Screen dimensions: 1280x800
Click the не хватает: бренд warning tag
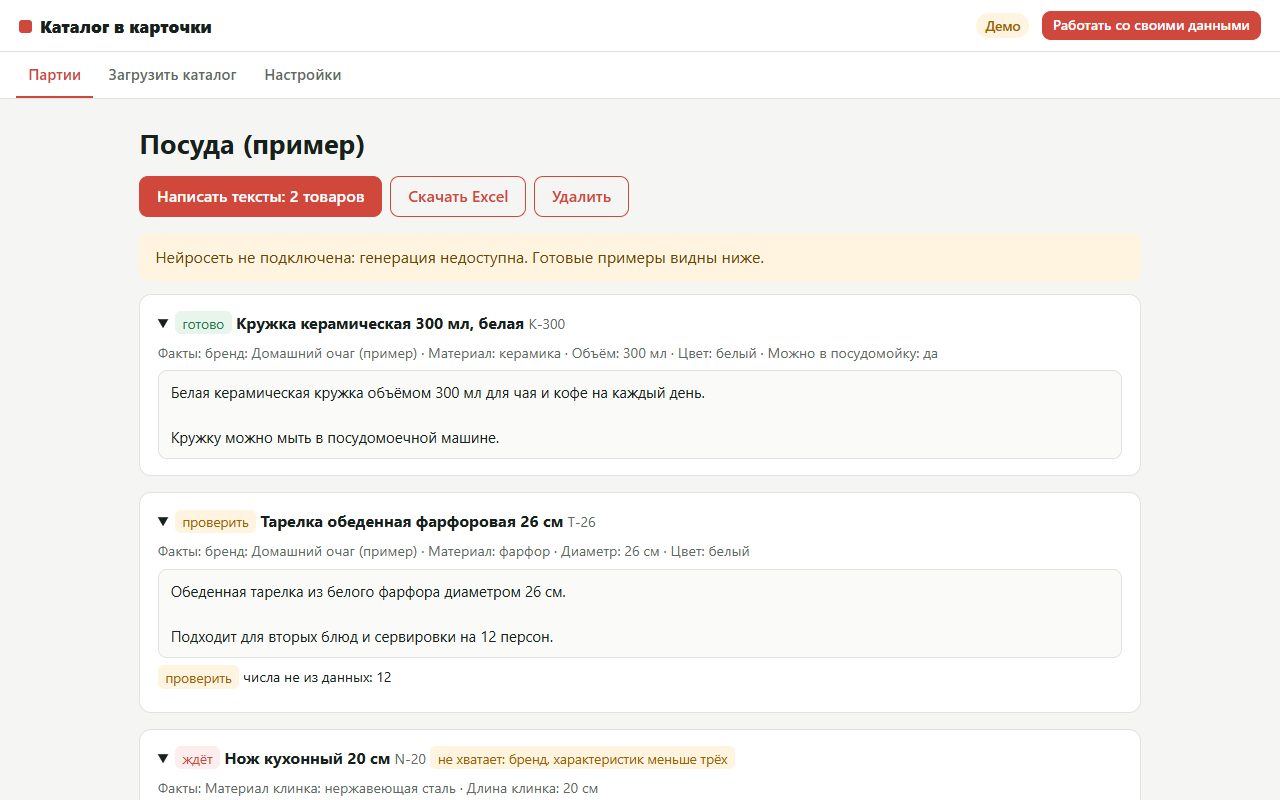point(583,758)
